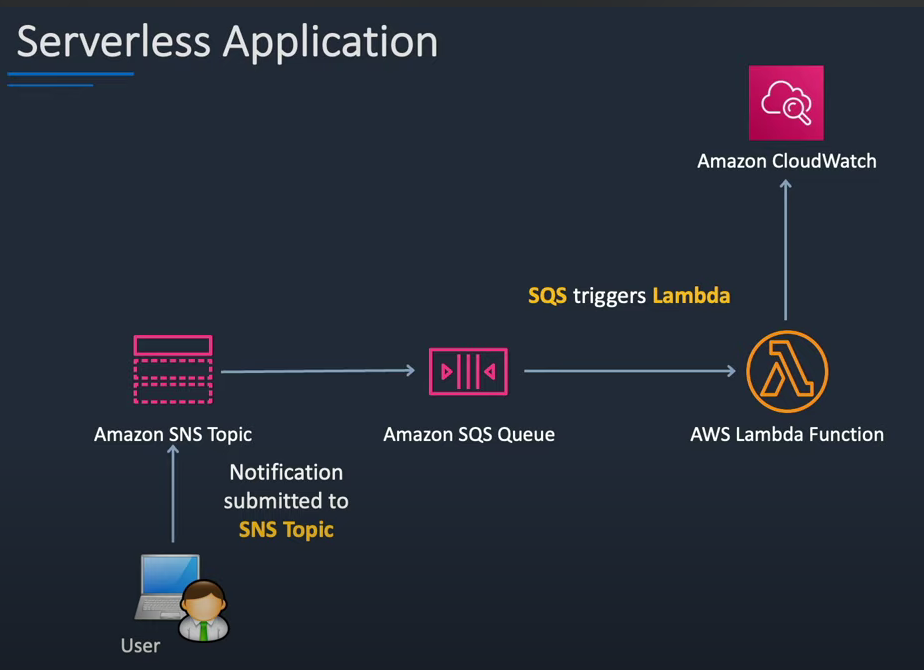Select the 'Amazon CloudWatch' label text

786,160
